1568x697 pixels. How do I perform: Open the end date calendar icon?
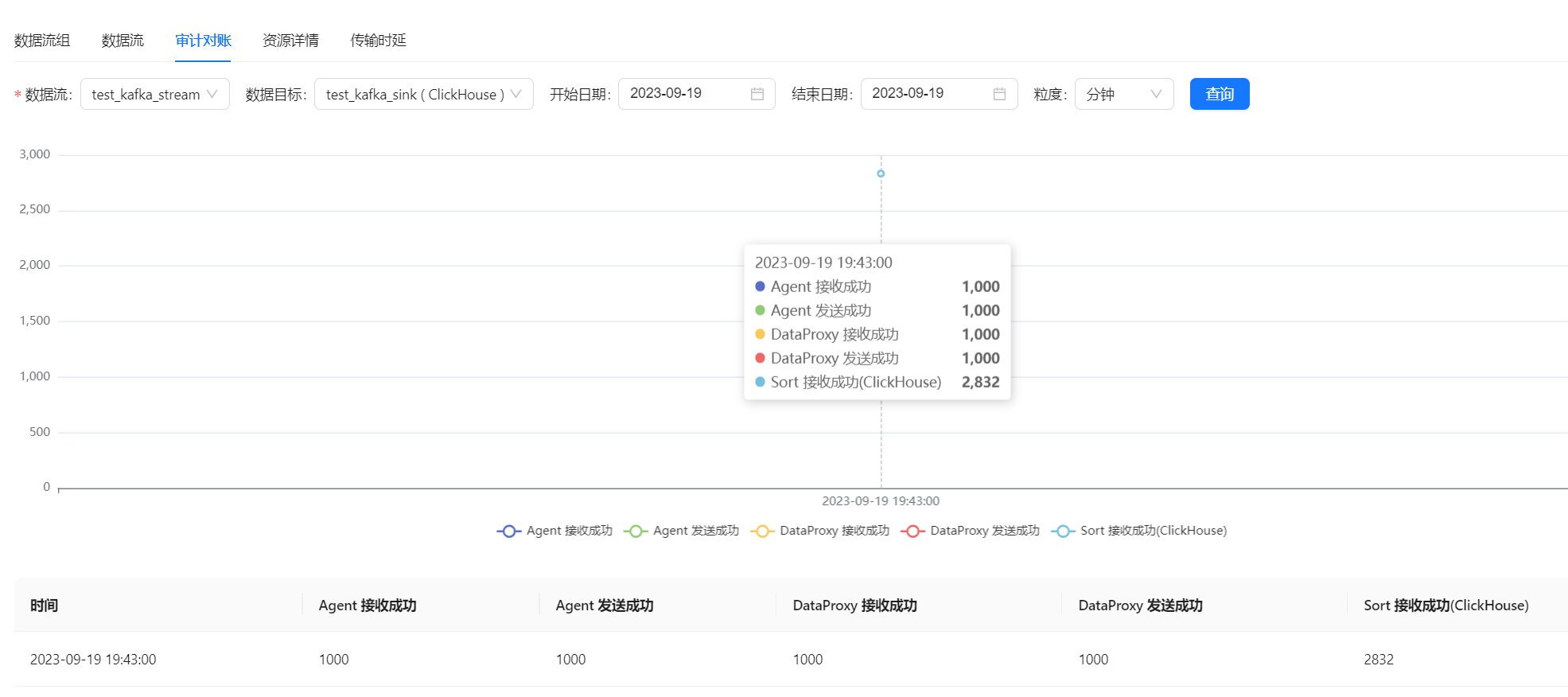[999, 94]
